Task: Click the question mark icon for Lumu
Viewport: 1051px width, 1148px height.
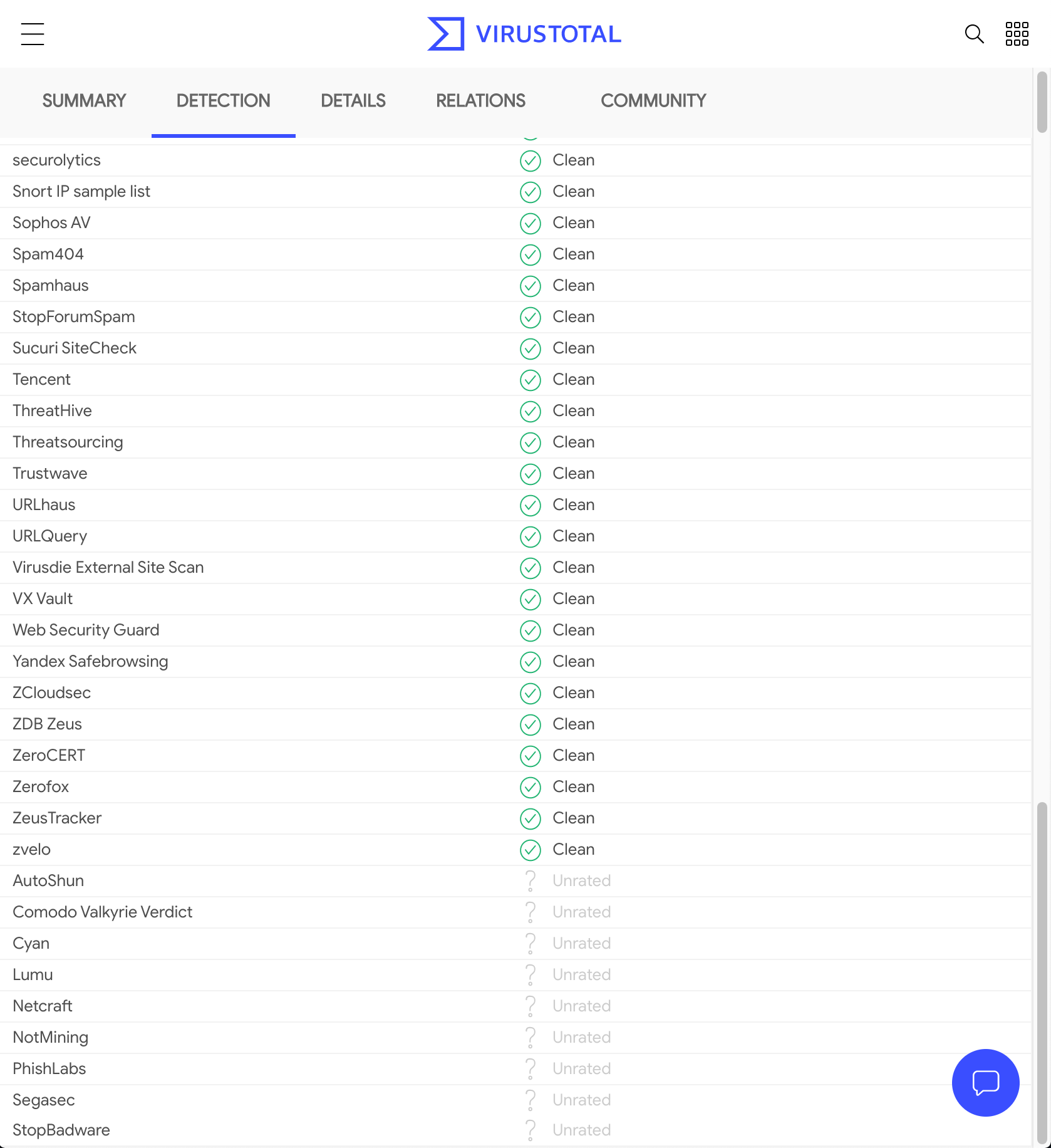Action: pyautogui.click(x=531, y=975)
